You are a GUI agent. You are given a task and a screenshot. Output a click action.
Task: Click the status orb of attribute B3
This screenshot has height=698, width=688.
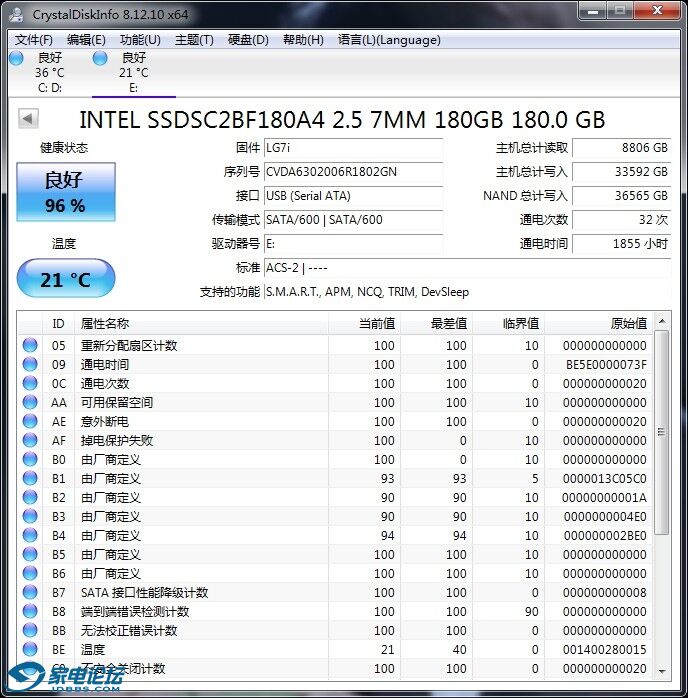point(30,516)
